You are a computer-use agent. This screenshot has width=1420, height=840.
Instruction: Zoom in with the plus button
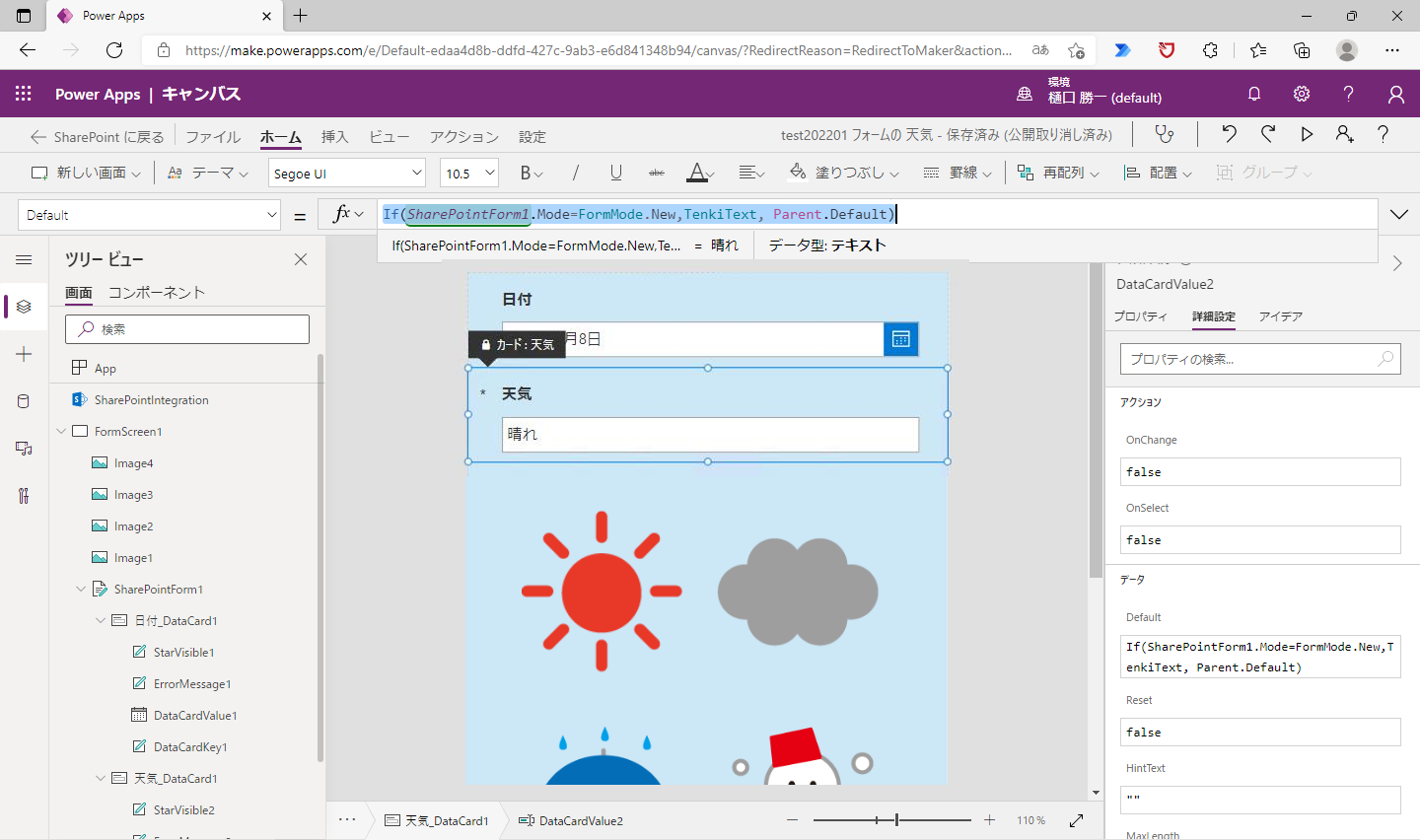990,820
